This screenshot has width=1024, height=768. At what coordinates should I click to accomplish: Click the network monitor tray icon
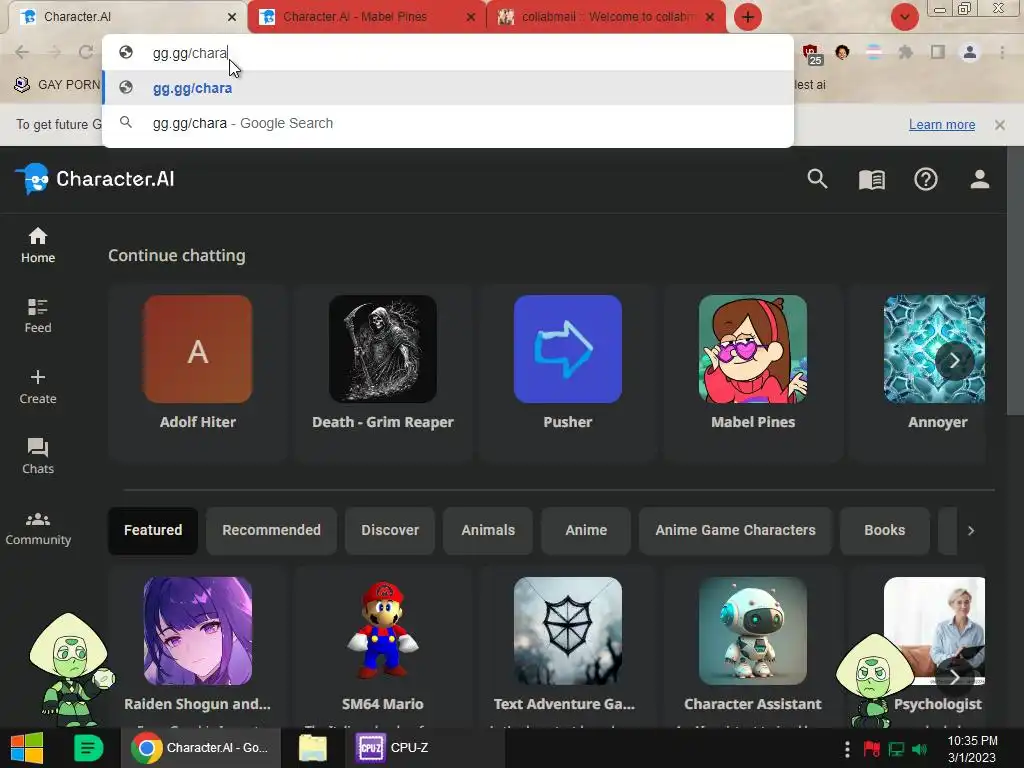896,750
